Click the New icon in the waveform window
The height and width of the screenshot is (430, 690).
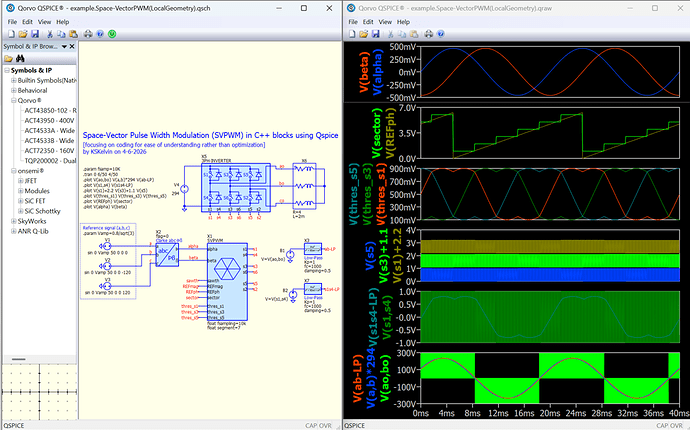click(352, 34)
